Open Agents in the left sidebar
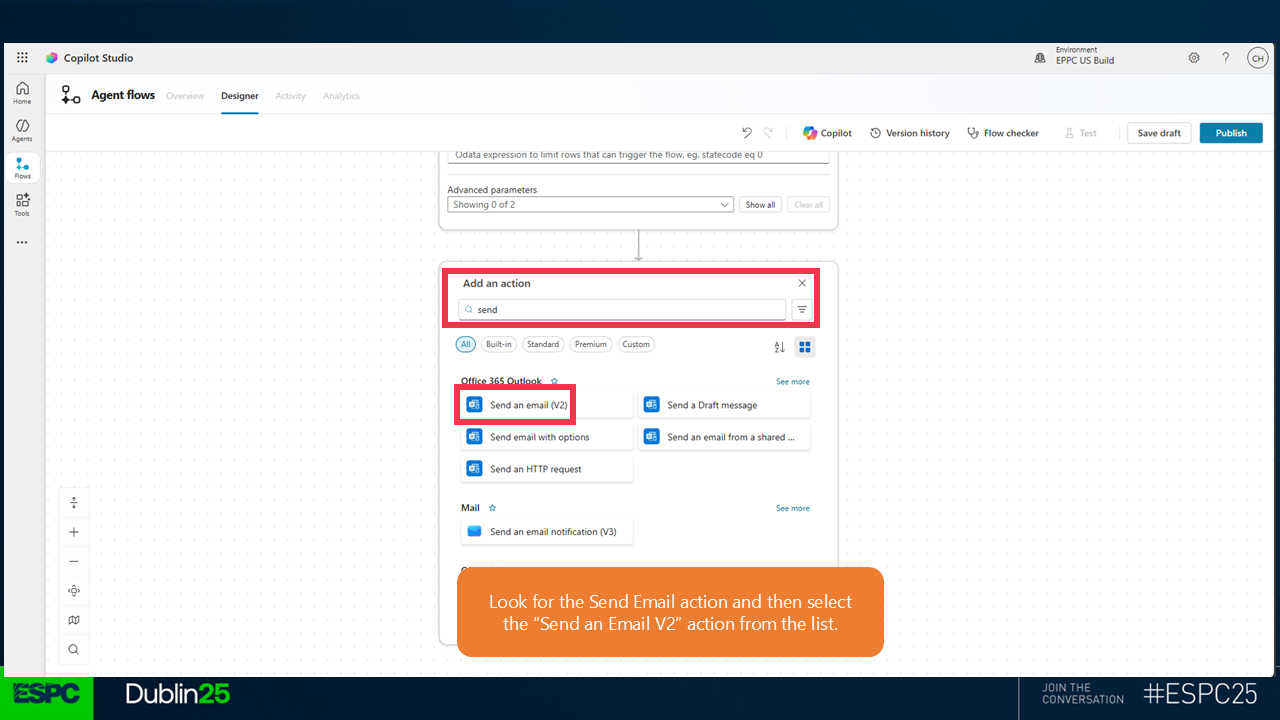 [x=22, y=130]
